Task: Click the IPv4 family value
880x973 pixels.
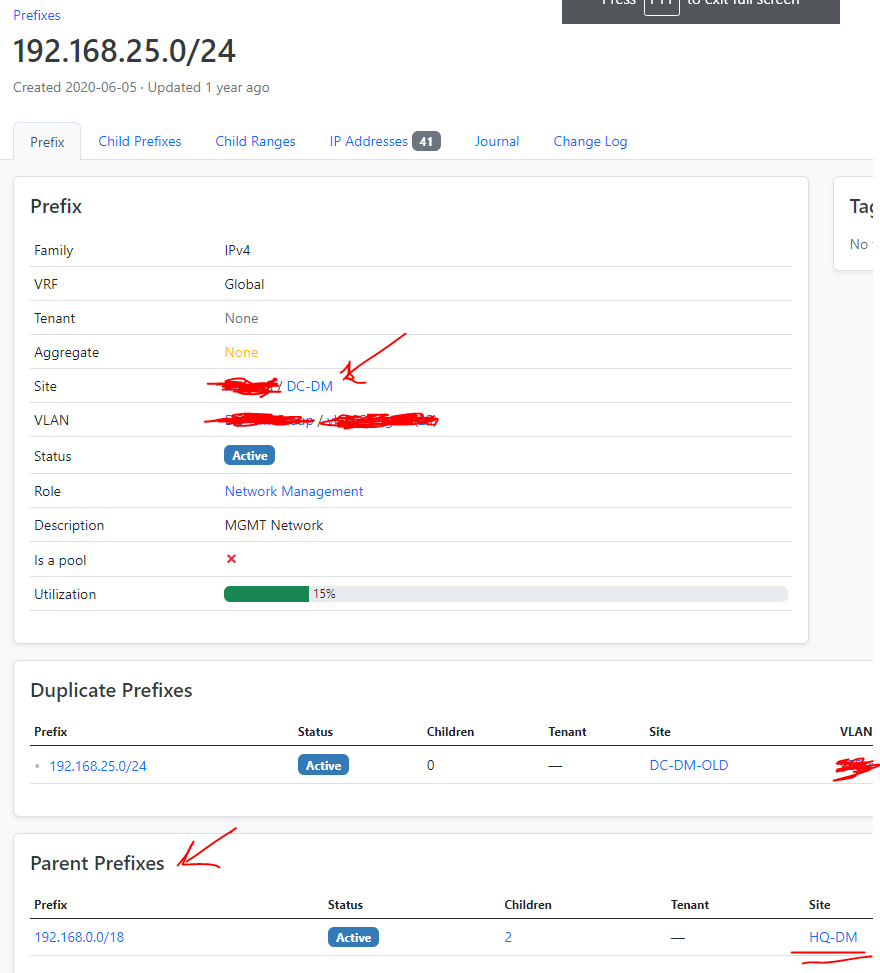Action: (238, 250)
